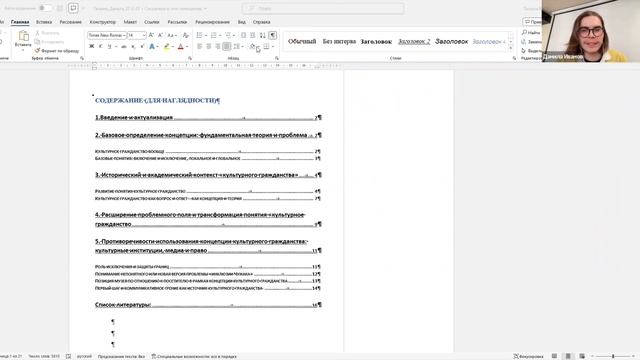This screenshot has width=640, height=360.
Task: Switch to Read Mode view in status bar
Action: point(554,356)
